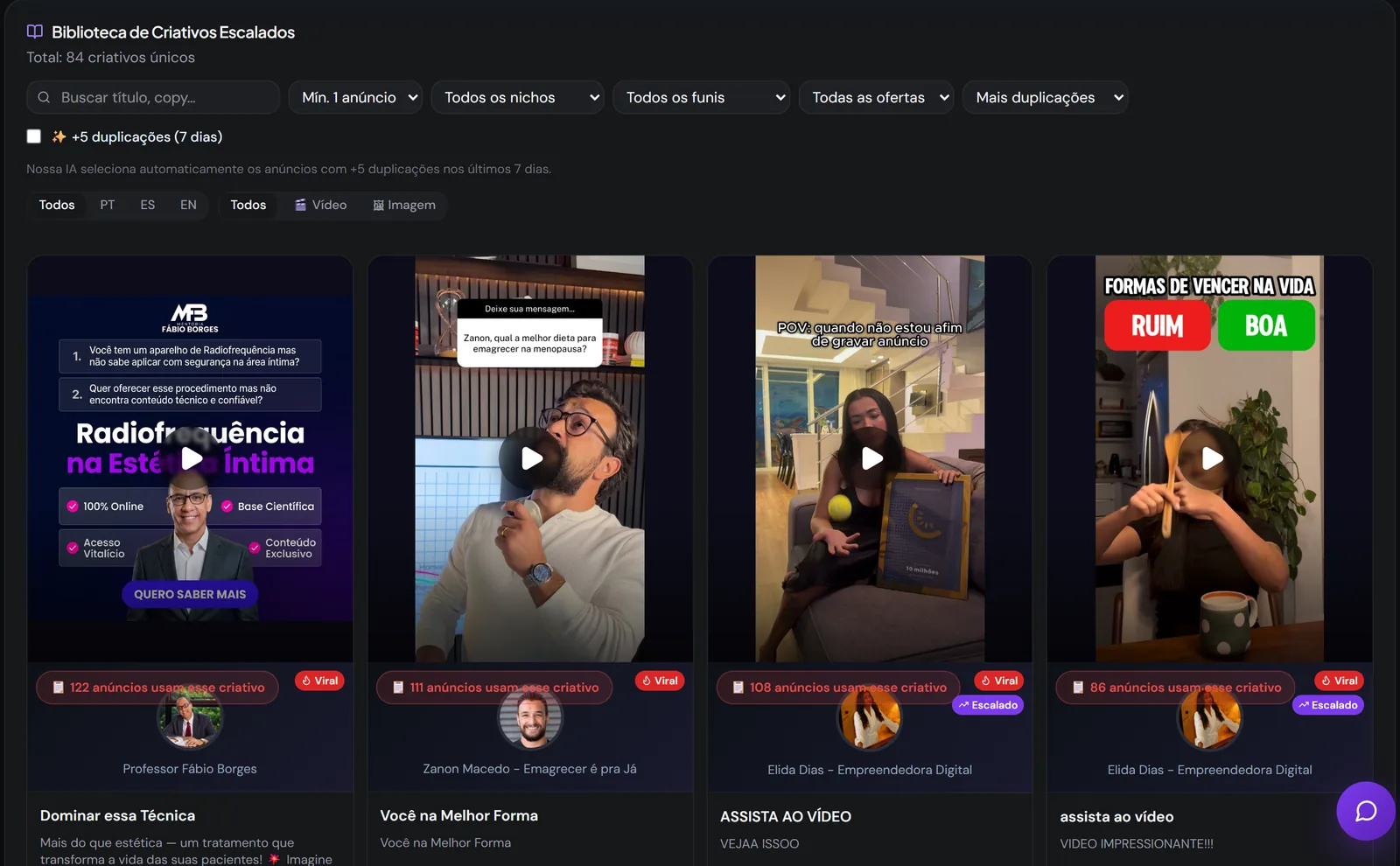Open the Todas as ofertas dropdown

tap(877, 97)
